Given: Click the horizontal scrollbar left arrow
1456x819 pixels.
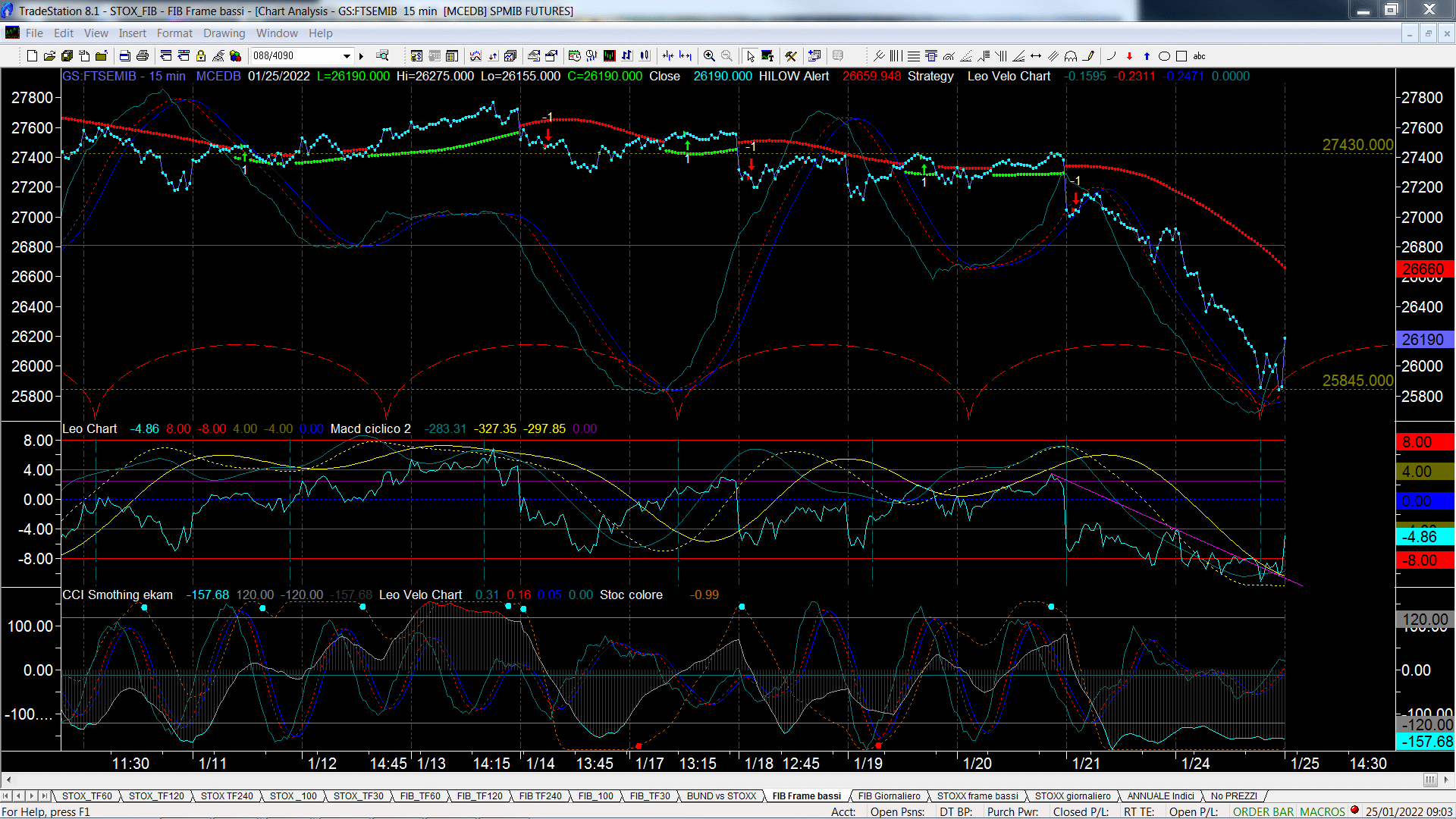Looking at the screenshot, I should [x=8, y=780].
